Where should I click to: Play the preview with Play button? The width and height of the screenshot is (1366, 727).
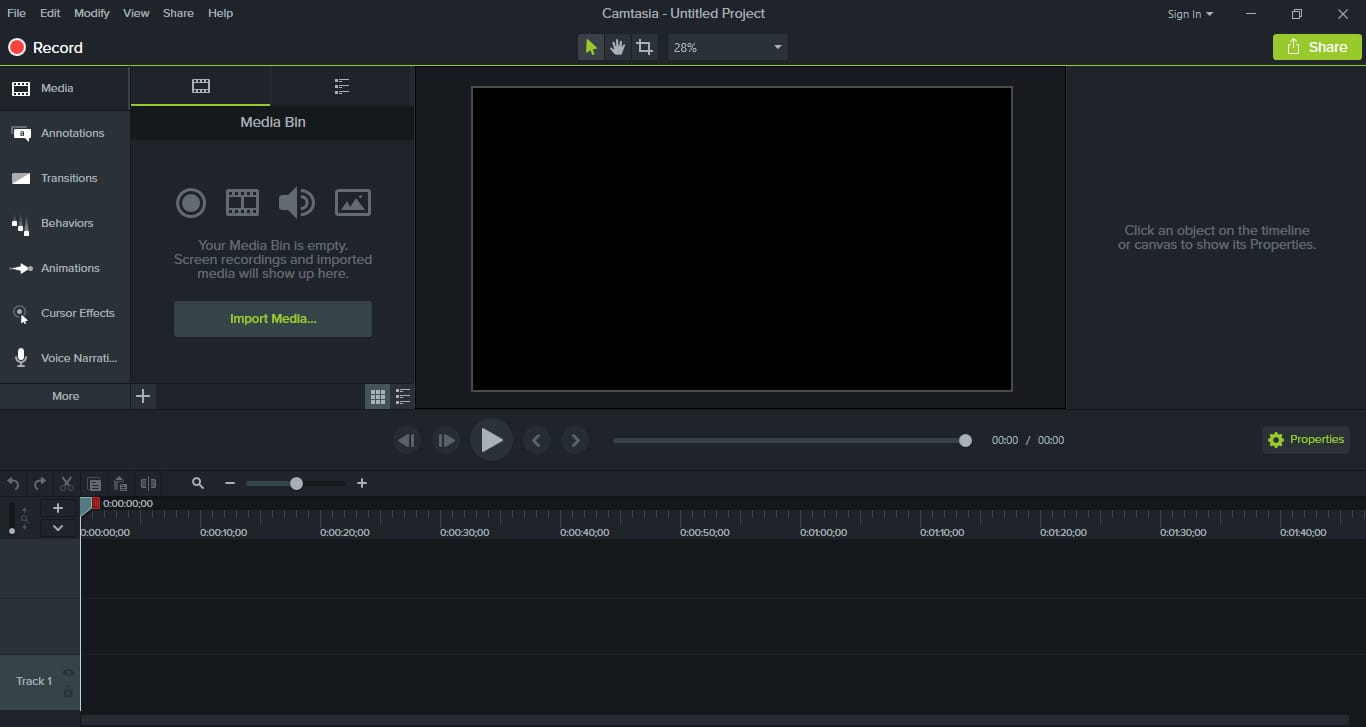(x=491, y=440)
